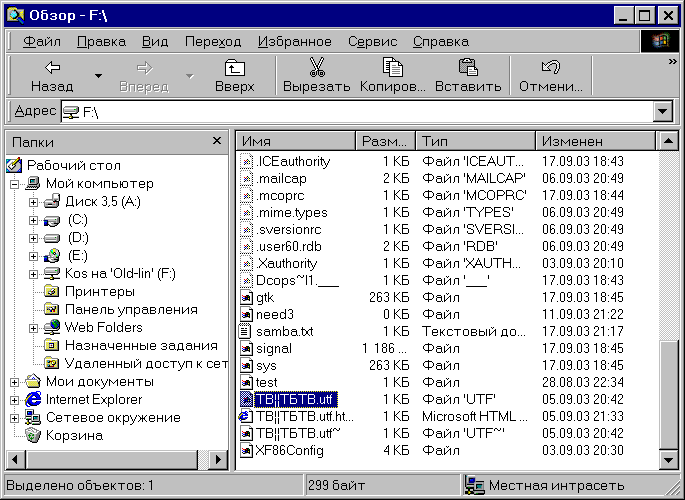
Task: Click the Up (Вверх) folder icon
Action: (x=234, y=68)
